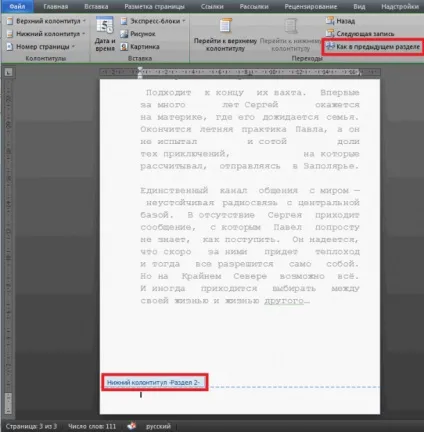Switch to the Вставка ribbon tab

(96, 6)
